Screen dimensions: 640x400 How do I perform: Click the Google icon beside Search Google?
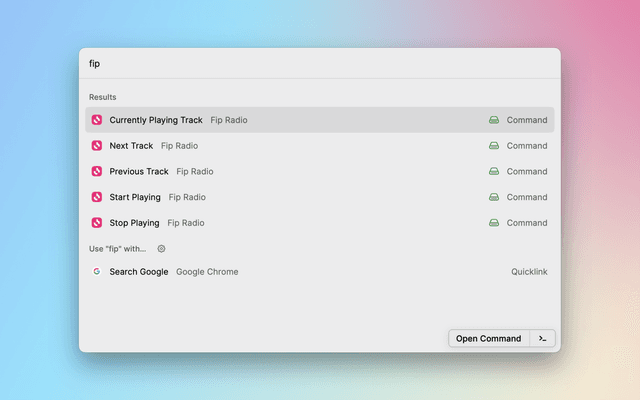pyautogui.click(x=97, y=272)
